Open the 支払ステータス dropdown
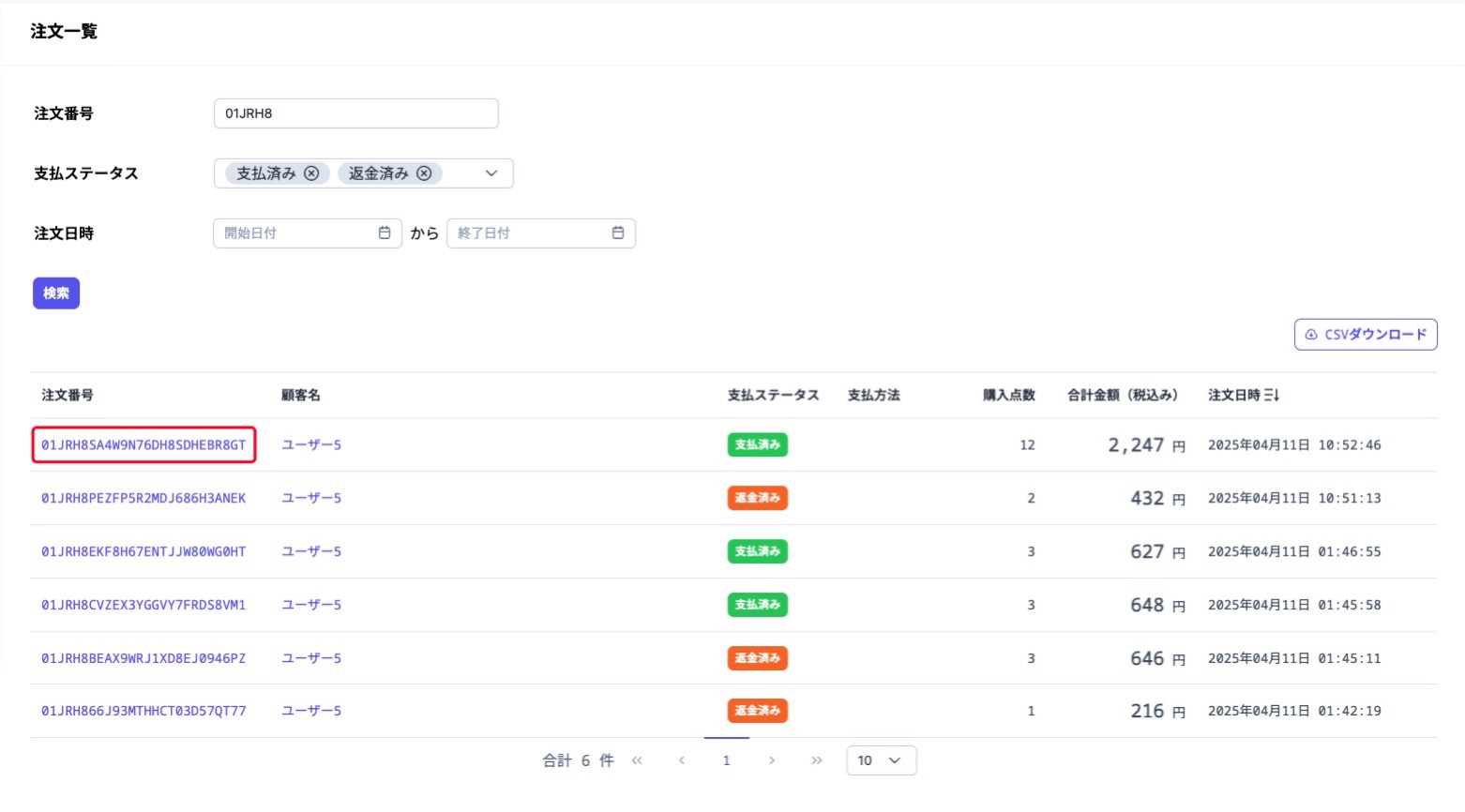 pos(491,173)
